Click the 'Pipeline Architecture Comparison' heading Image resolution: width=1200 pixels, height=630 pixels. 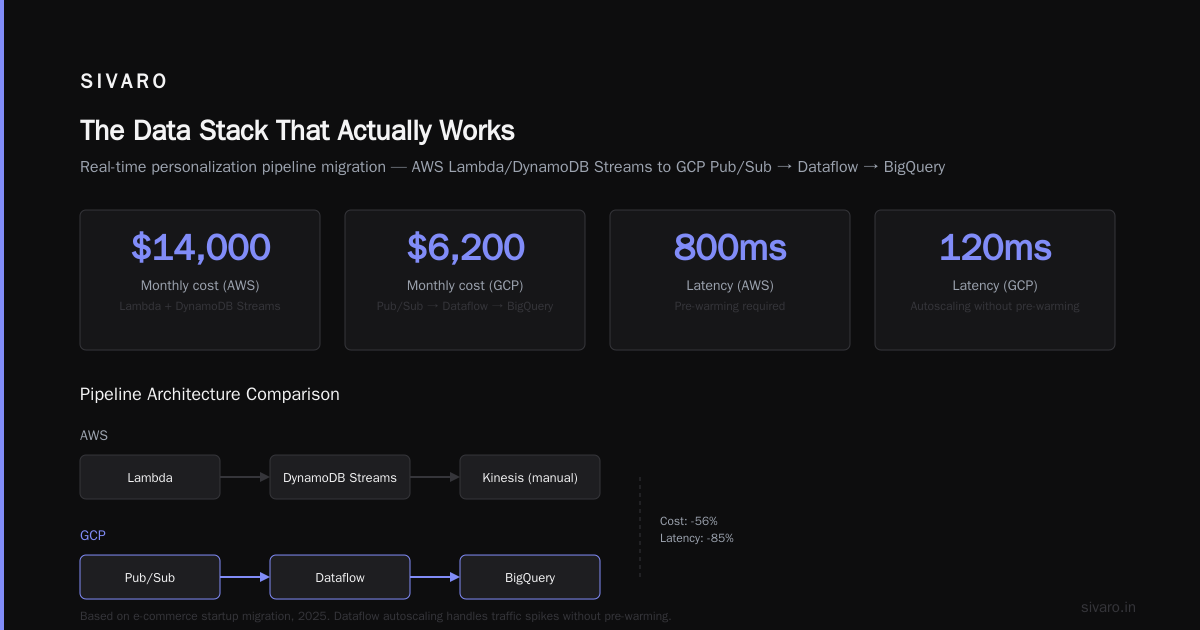pyautogui.click(x=210, y=394)
